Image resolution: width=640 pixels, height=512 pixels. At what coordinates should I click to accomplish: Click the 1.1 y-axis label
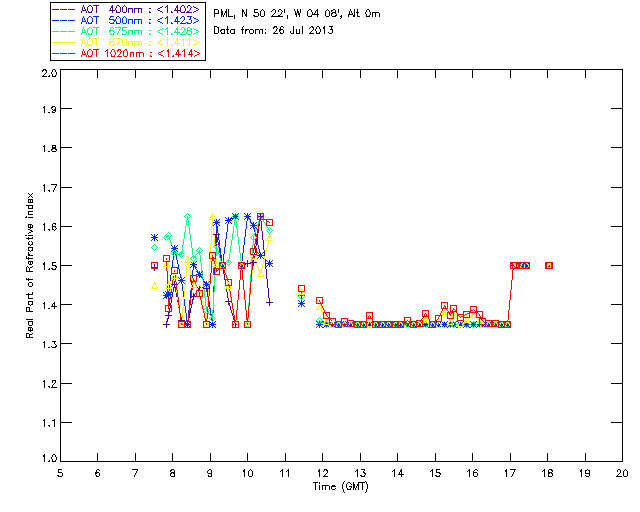coord(49,423)
